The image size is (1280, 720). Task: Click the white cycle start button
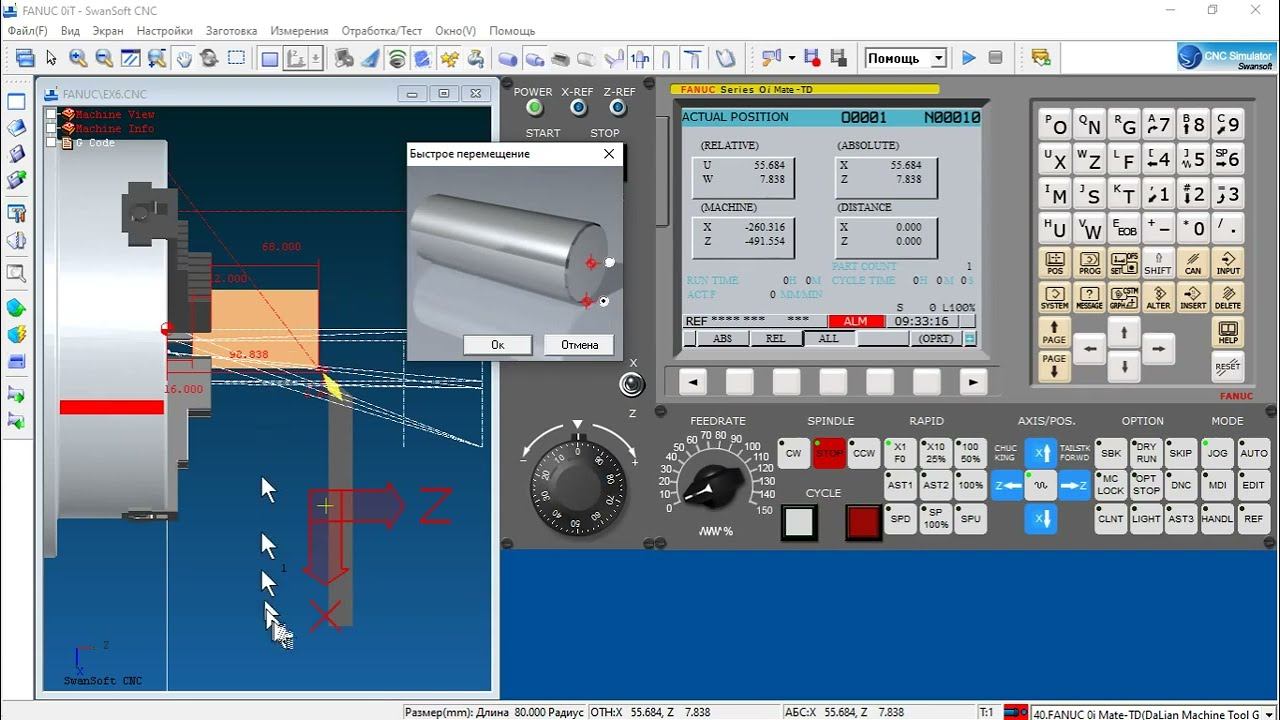tap(799, 523)
